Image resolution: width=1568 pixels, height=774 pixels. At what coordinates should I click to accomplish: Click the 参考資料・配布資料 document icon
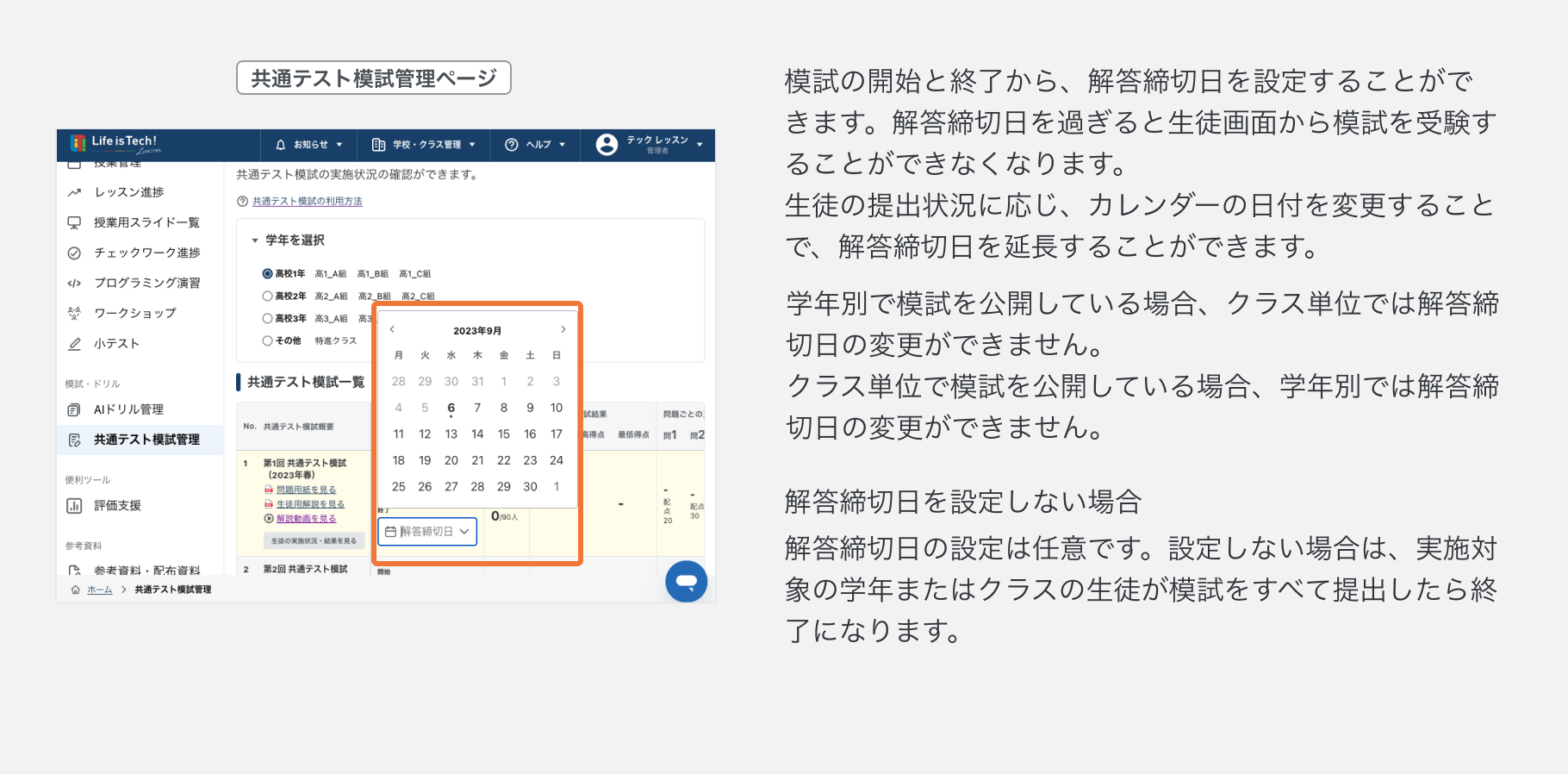75,570
